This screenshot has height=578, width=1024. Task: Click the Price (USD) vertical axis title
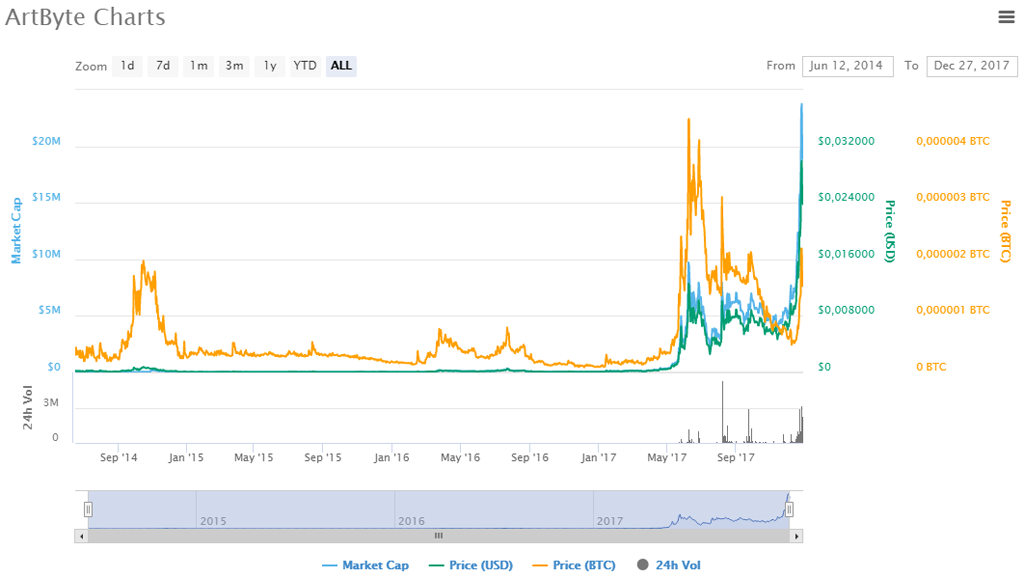click(889, 231)
